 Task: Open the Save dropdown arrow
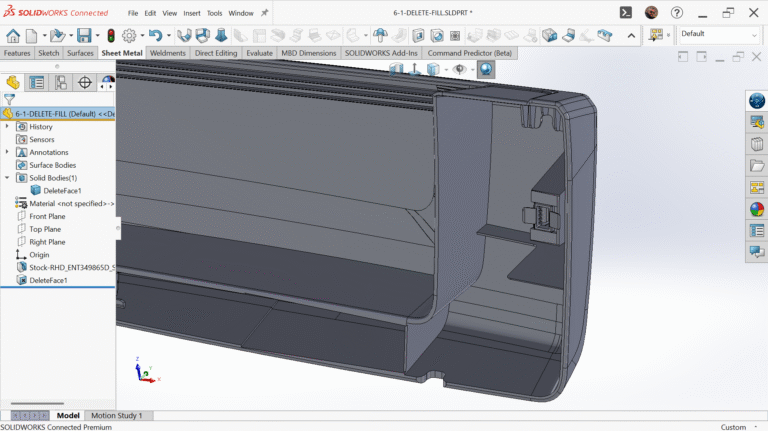coord(97,35)
